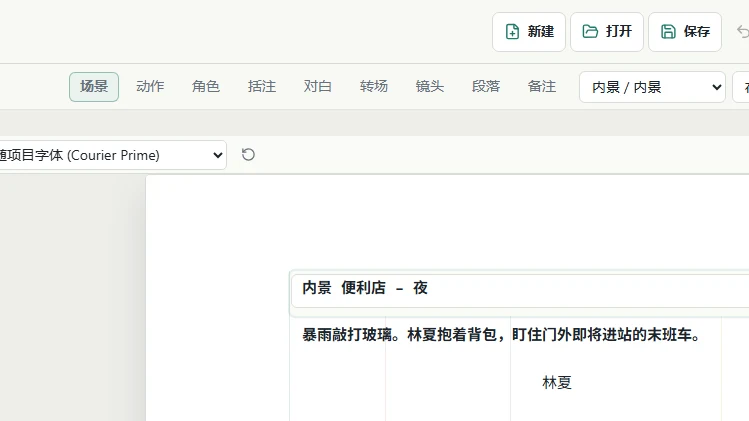Click the 新建 new document button

pos(529,32)
